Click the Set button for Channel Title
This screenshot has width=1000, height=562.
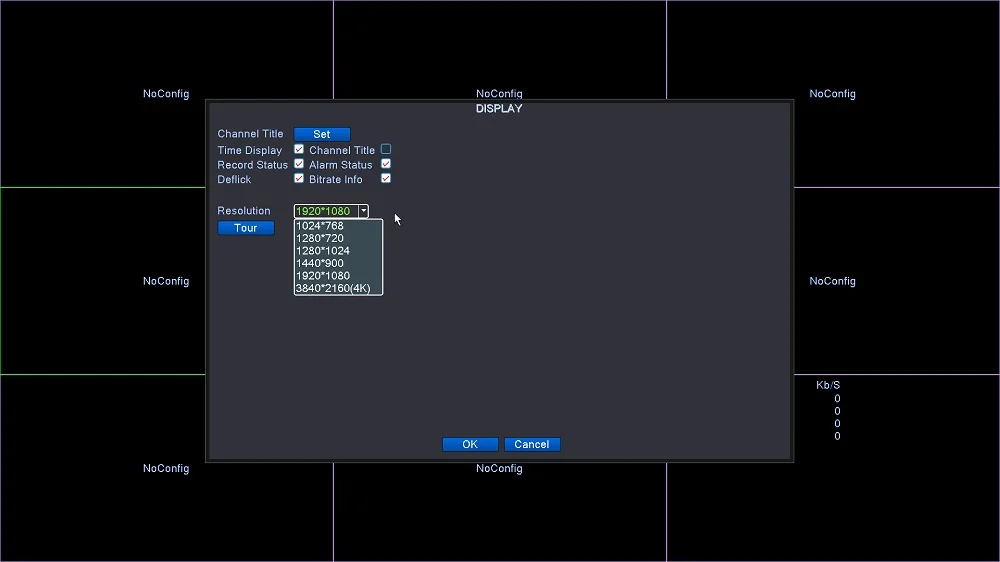tap(321, 134)
